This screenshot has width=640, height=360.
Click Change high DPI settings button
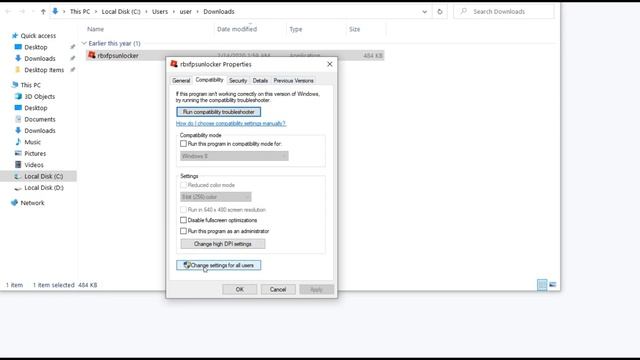coord(222,244)
